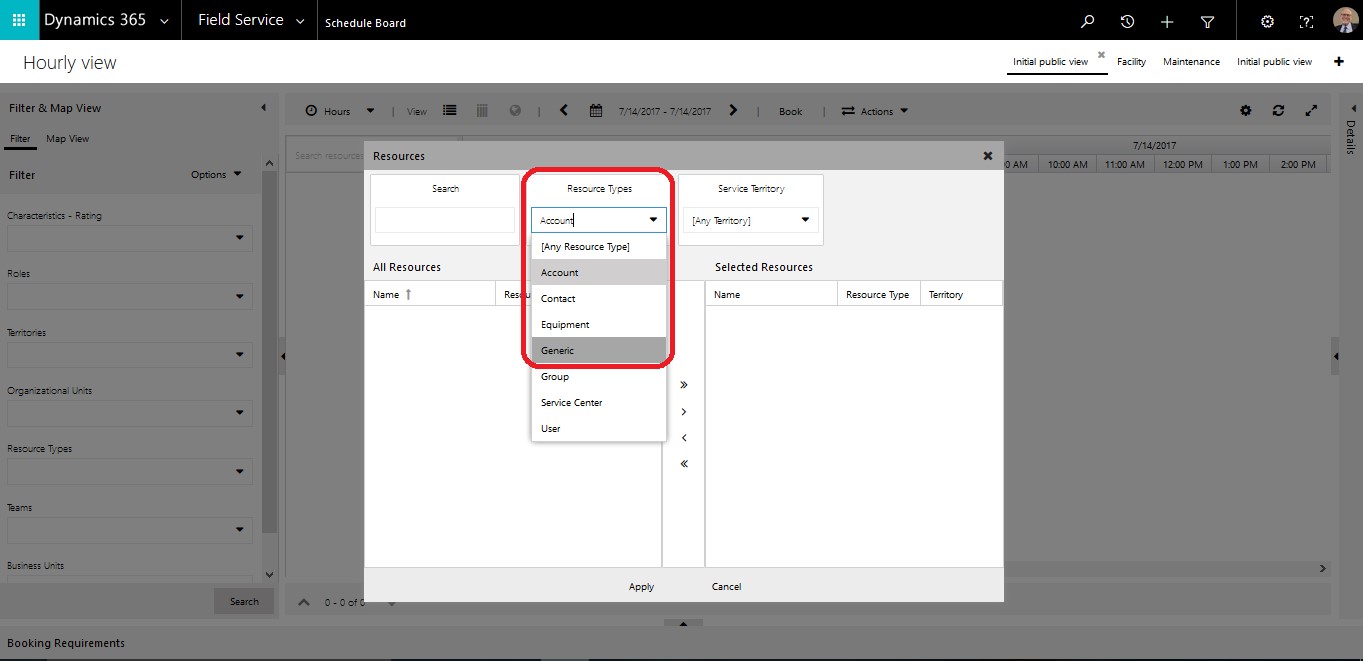Select Equipment resource type option
The height and width of the screenshot is (661, 1363).
599,324
